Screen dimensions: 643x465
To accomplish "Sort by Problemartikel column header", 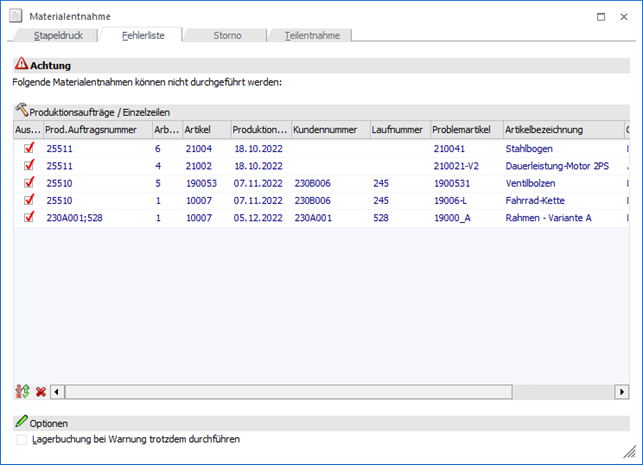I will (464, 130).
